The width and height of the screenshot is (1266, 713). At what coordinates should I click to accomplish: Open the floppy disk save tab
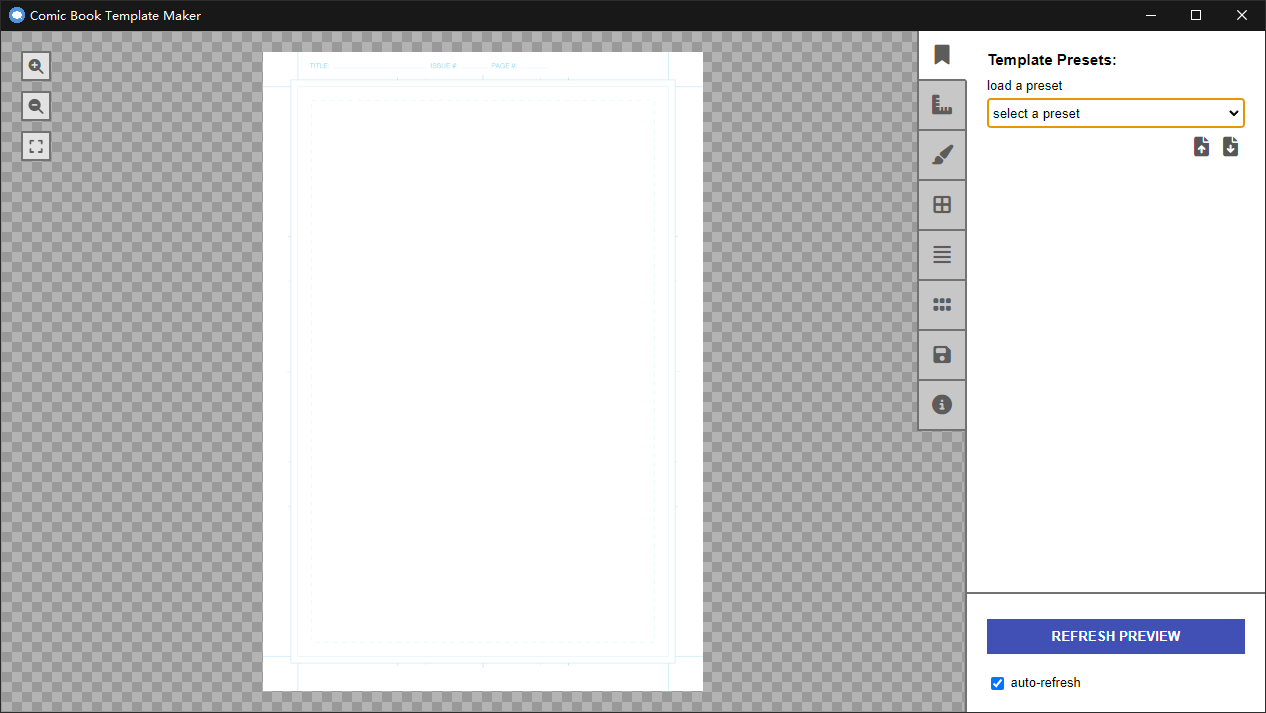[942, 355]
